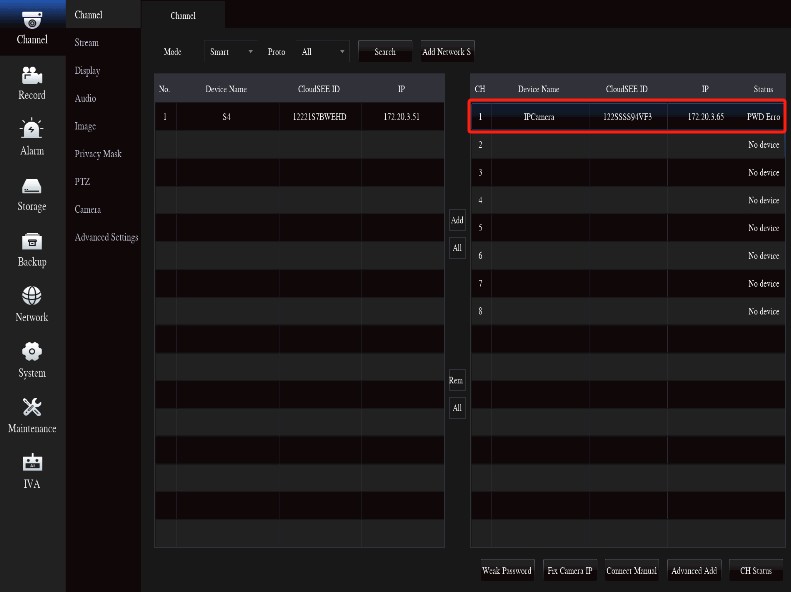791x592 pixels.
Task: Open the System gear icon
Action: click(x=32, y=353)
